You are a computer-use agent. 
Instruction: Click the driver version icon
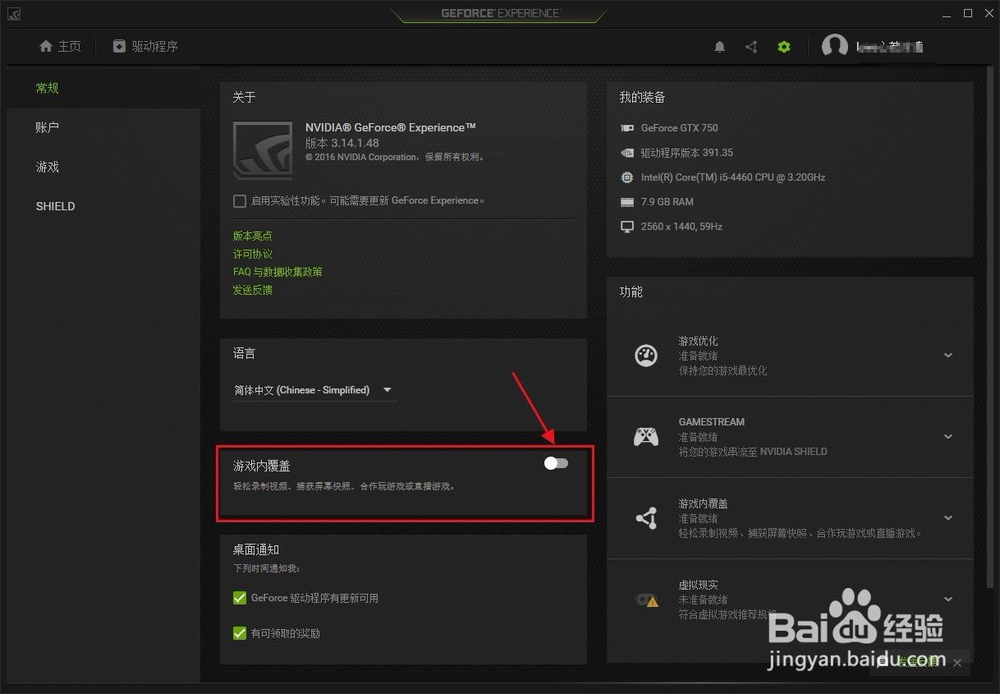coord(627,152)
